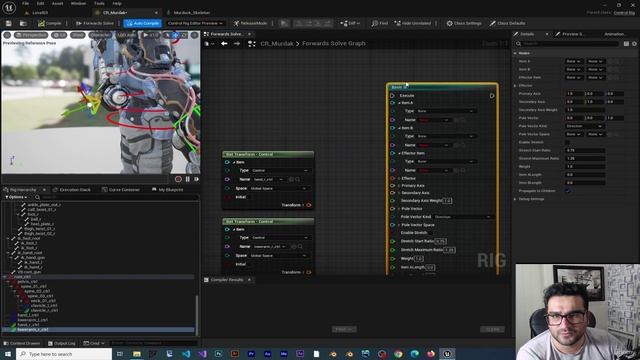Open the Forwards Solve mode dropdown
This screenshot has width=640, height=360.
click(x=95, y=23)
